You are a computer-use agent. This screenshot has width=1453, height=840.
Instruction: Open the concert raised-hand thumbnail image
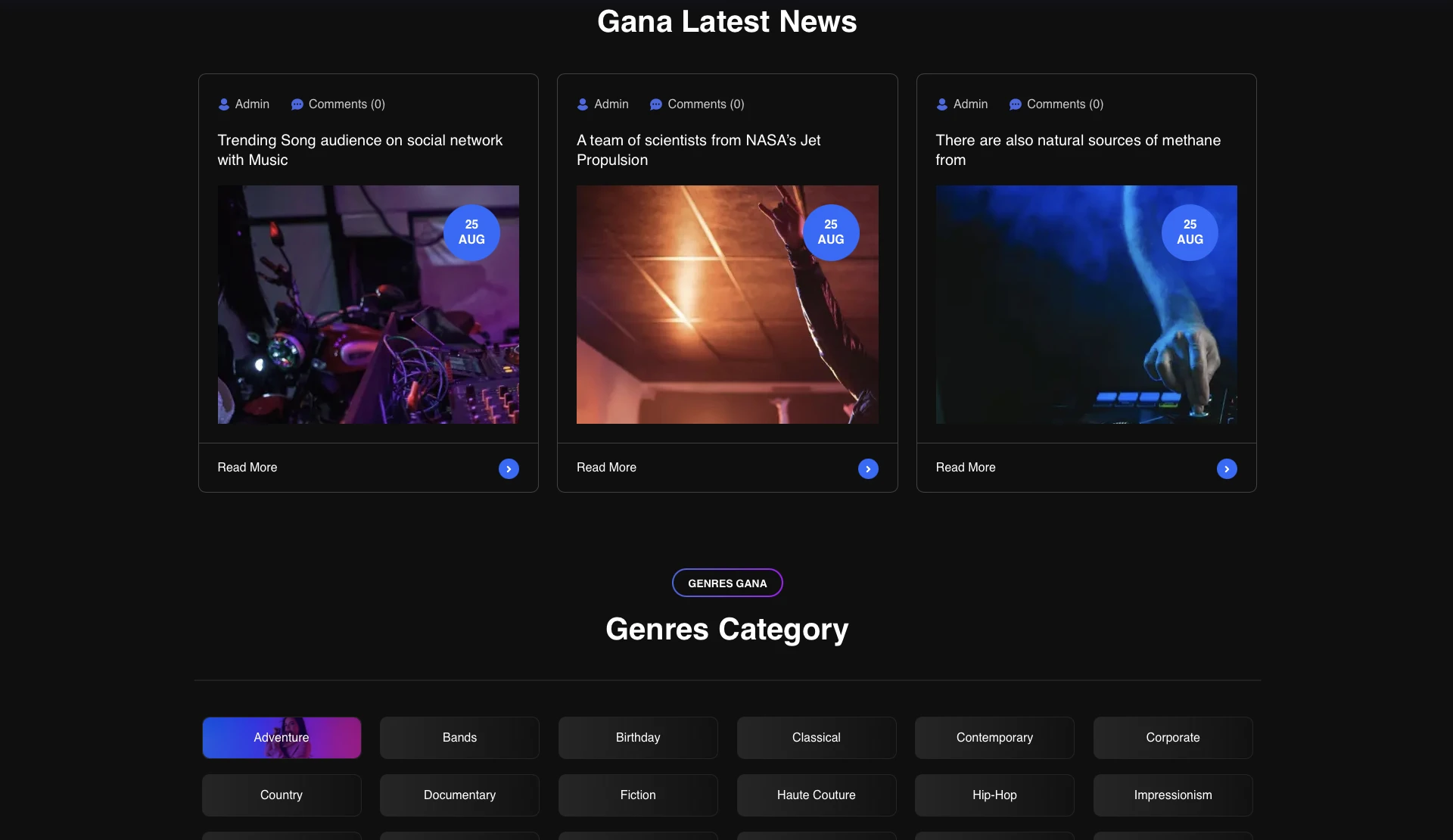point(727,304)
